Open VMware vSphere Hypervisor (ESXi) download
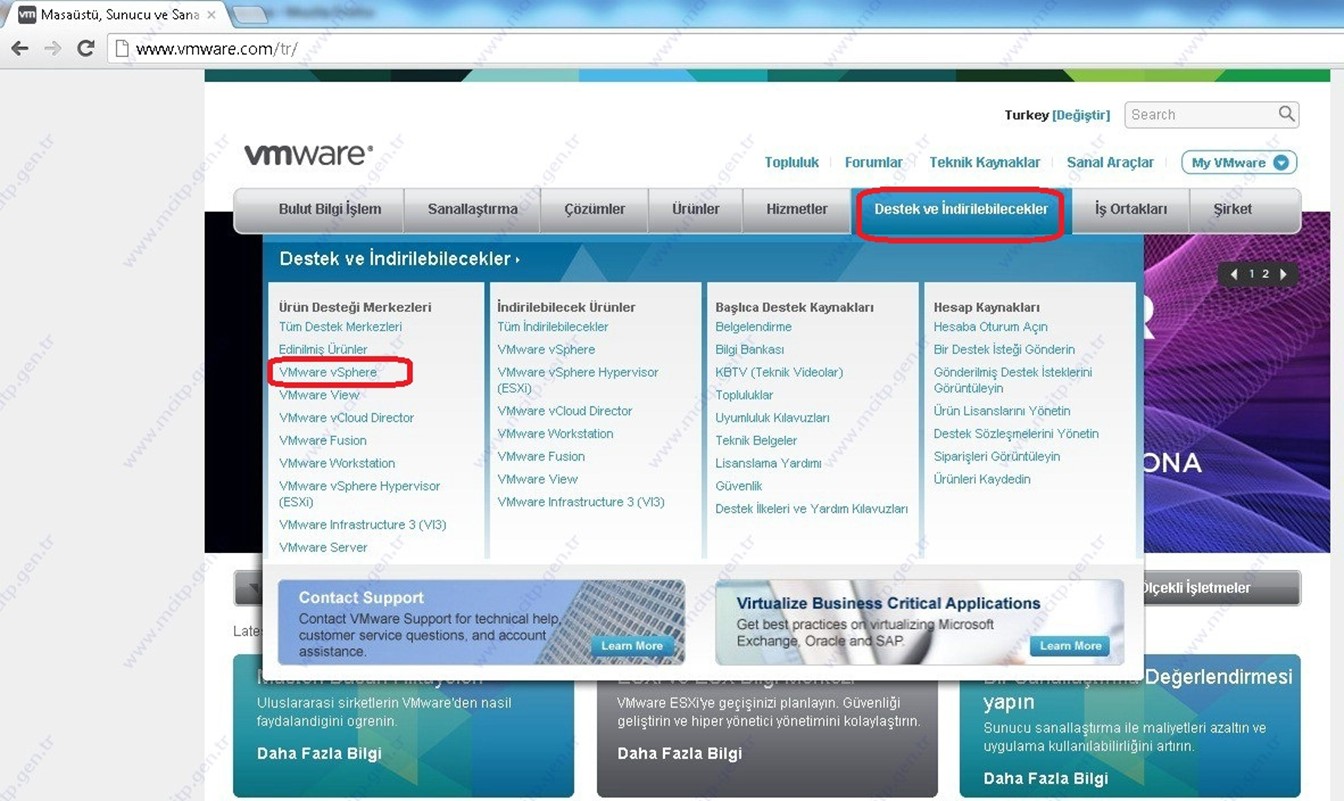The height and width of the screenshot is (801, 1344). [x=578, y=380]
